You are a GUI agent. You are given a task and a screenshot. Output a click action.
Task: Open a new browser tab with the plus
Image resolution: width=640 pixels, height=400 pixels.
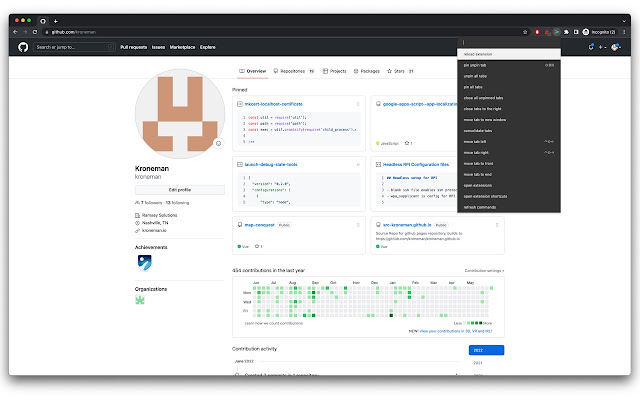[x=56, y=21]
